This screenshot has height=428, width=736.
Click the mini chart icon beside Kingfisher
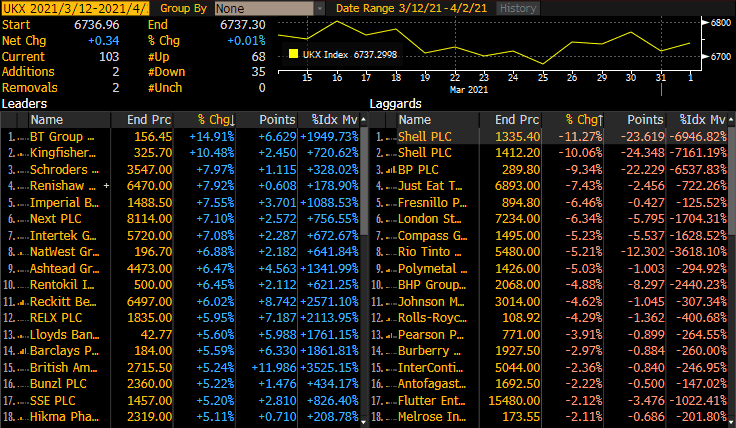click(23, 153)
